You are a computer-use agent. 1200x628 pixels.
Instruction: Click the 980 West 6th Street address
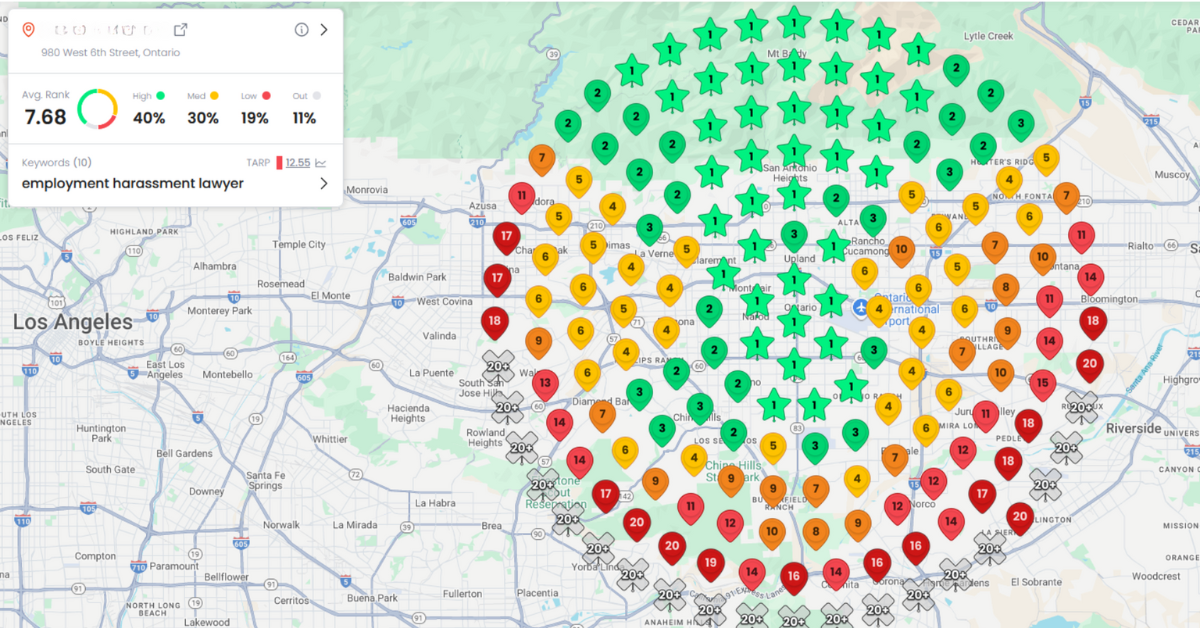coord(110,52)
